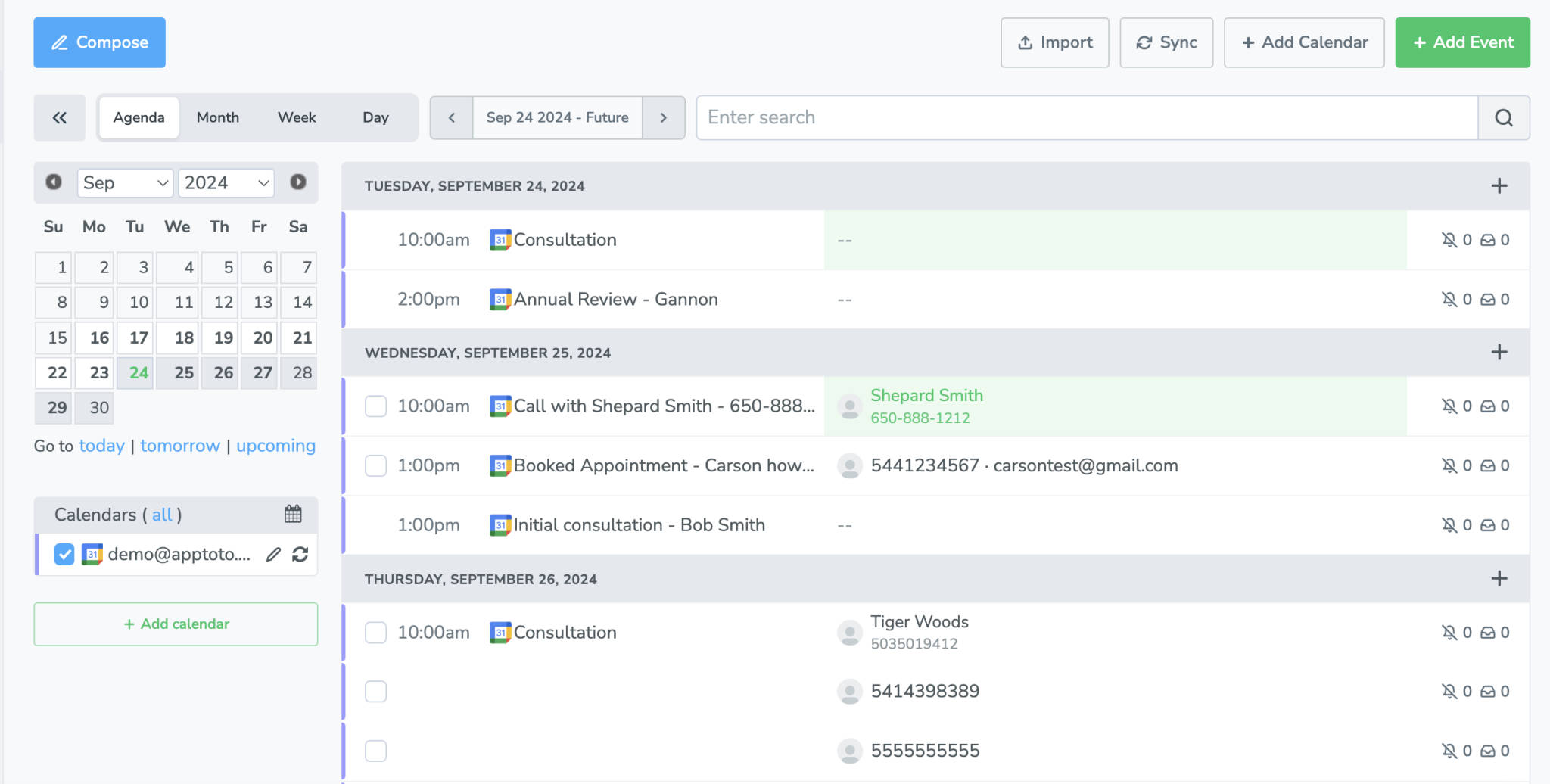The width and height of the screenshot is (1550, 784).
Task: Go to previous month in mini calendar
Action: point(54,182)
